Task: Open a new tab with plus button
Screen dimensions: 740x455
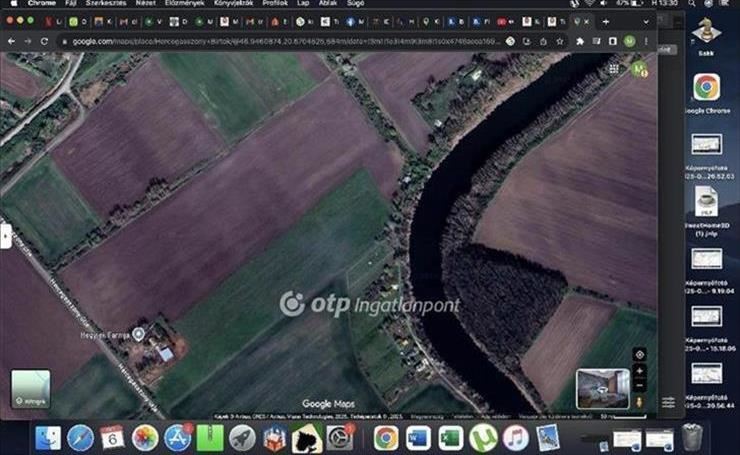Action: coord(605,21)
